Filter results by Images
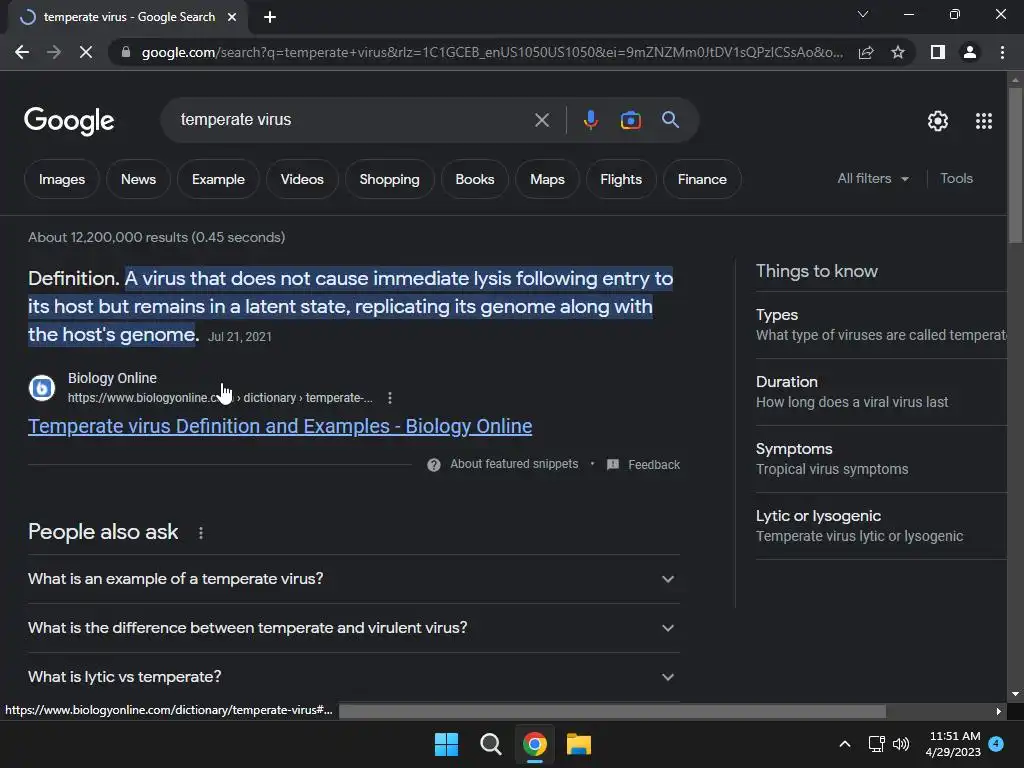The width and height of the screenshot is (1024, 768). click(62, 179)
